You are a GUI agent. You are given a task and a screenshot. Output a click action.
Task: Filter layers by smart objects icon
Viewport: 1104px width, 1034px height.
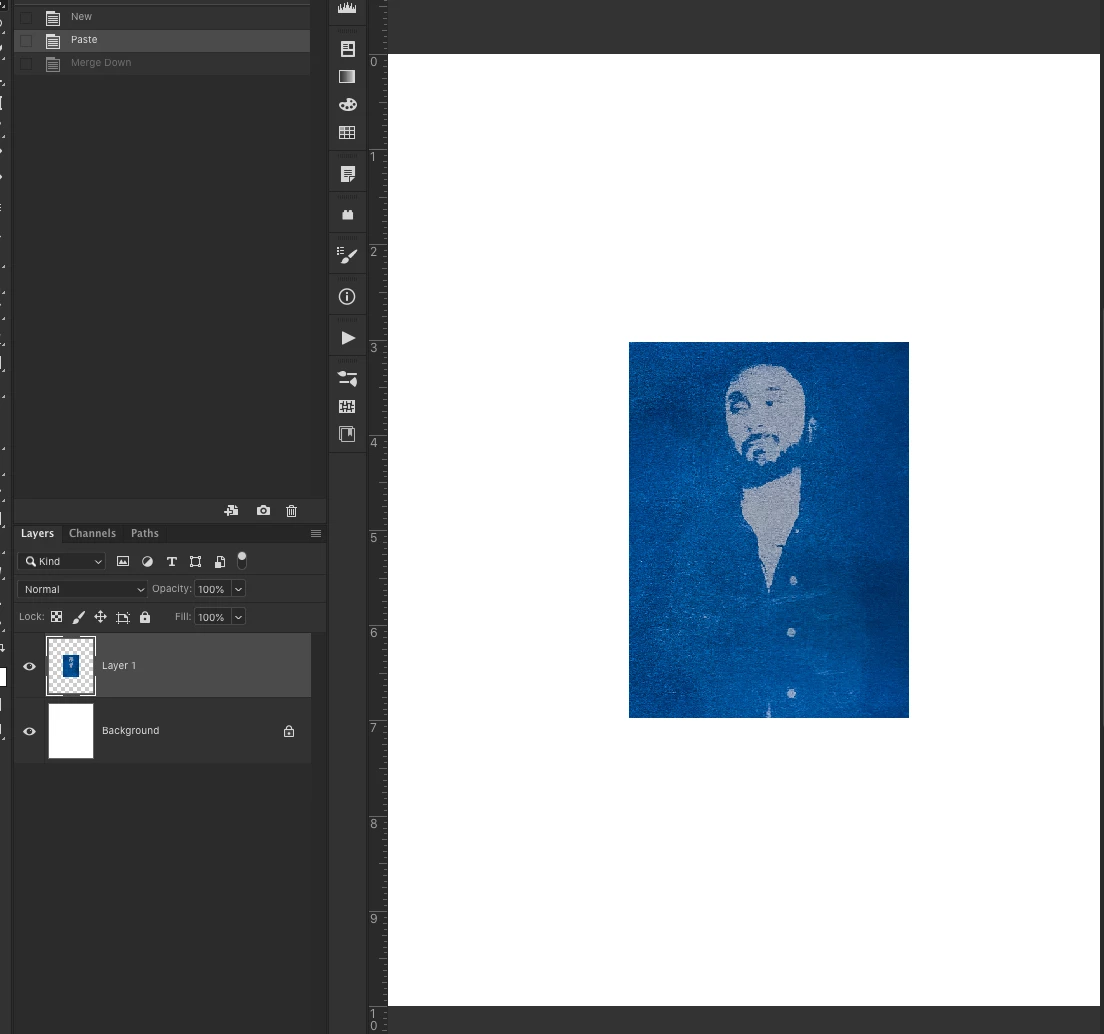point(220,561)
